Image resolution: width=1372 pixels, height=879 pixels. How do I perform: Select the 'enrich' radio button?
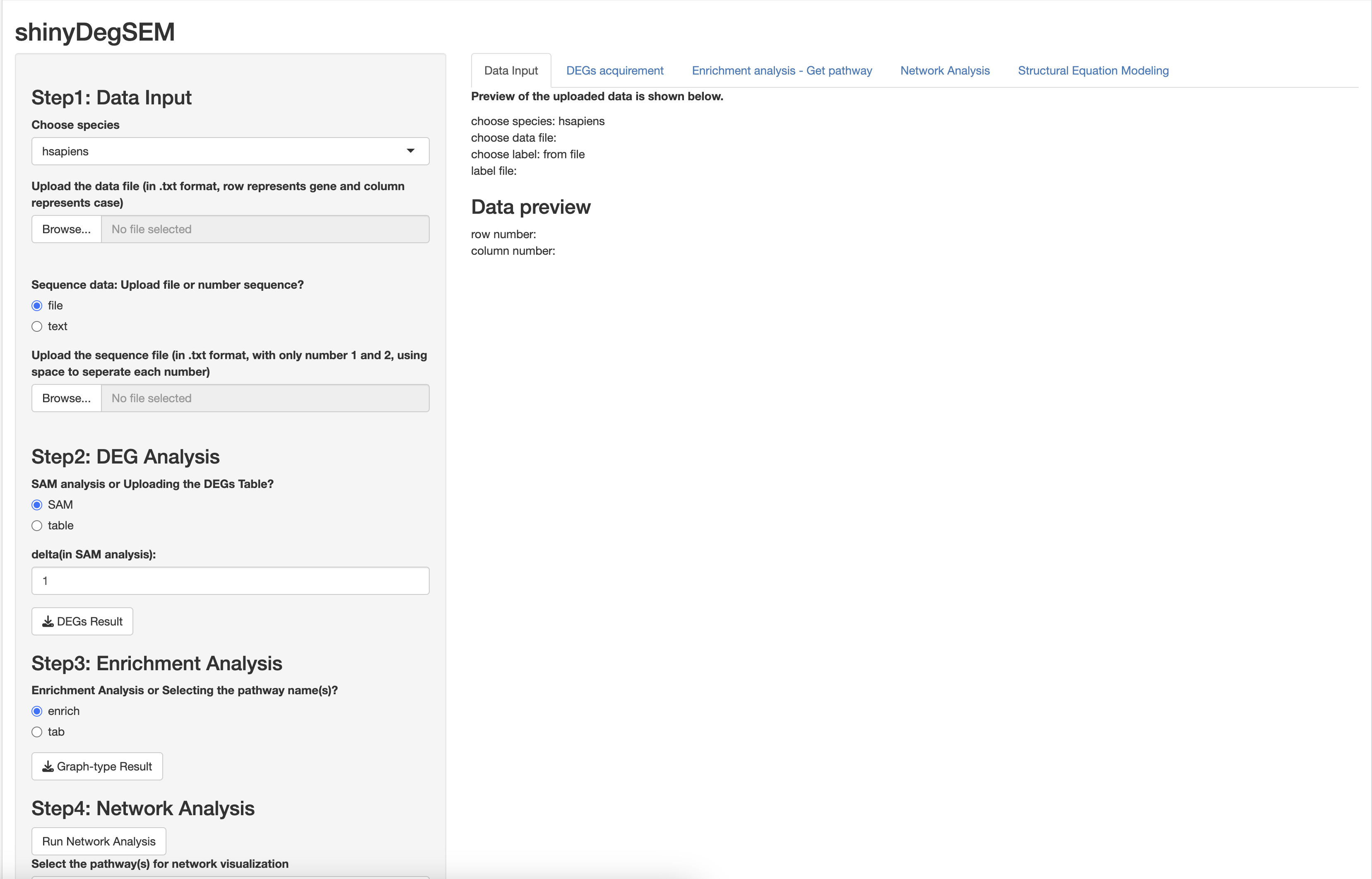click(36, 711)
